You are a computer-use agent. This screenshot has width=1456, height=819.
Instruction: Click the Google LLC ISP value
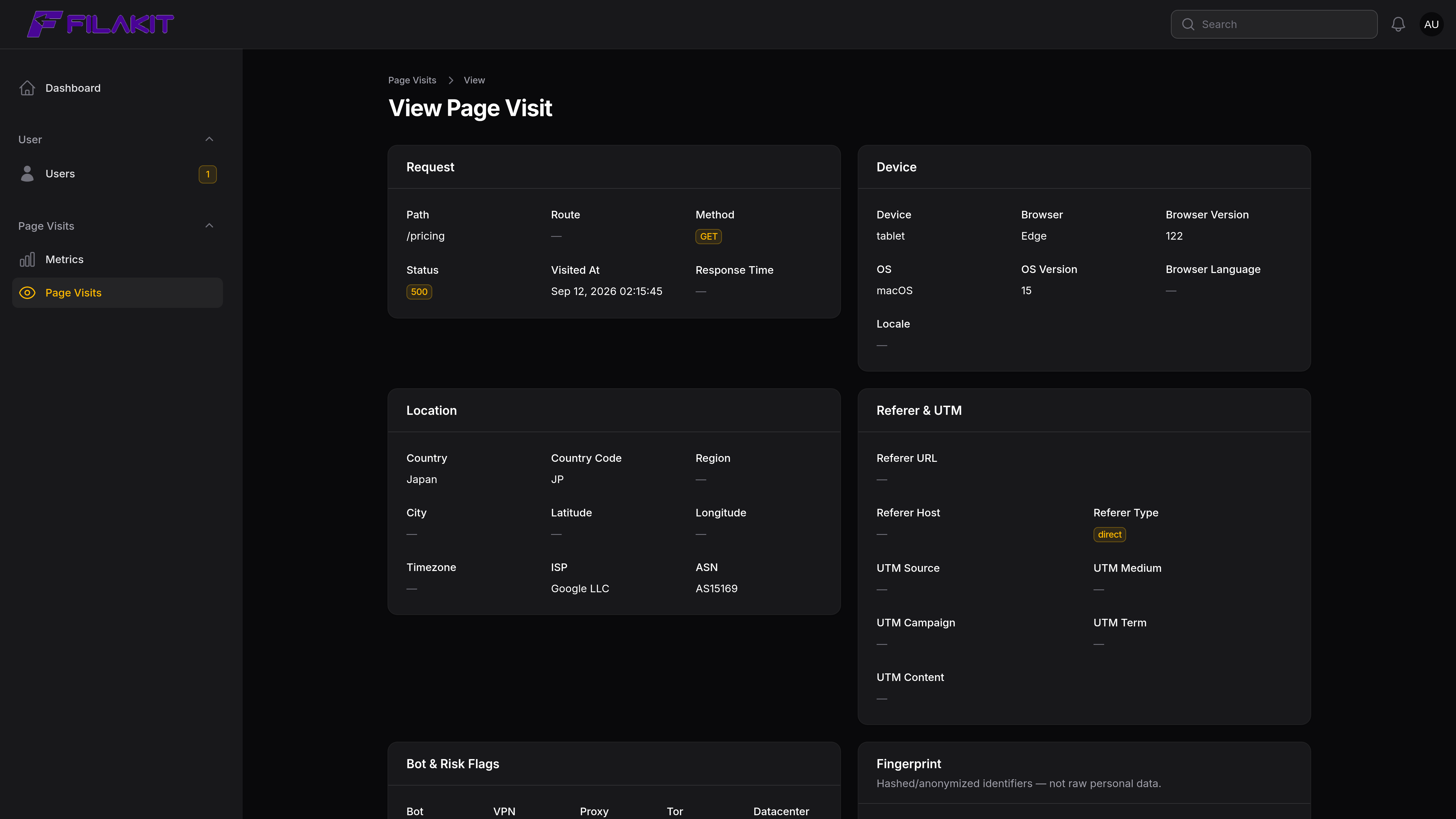tap(580, 588)
